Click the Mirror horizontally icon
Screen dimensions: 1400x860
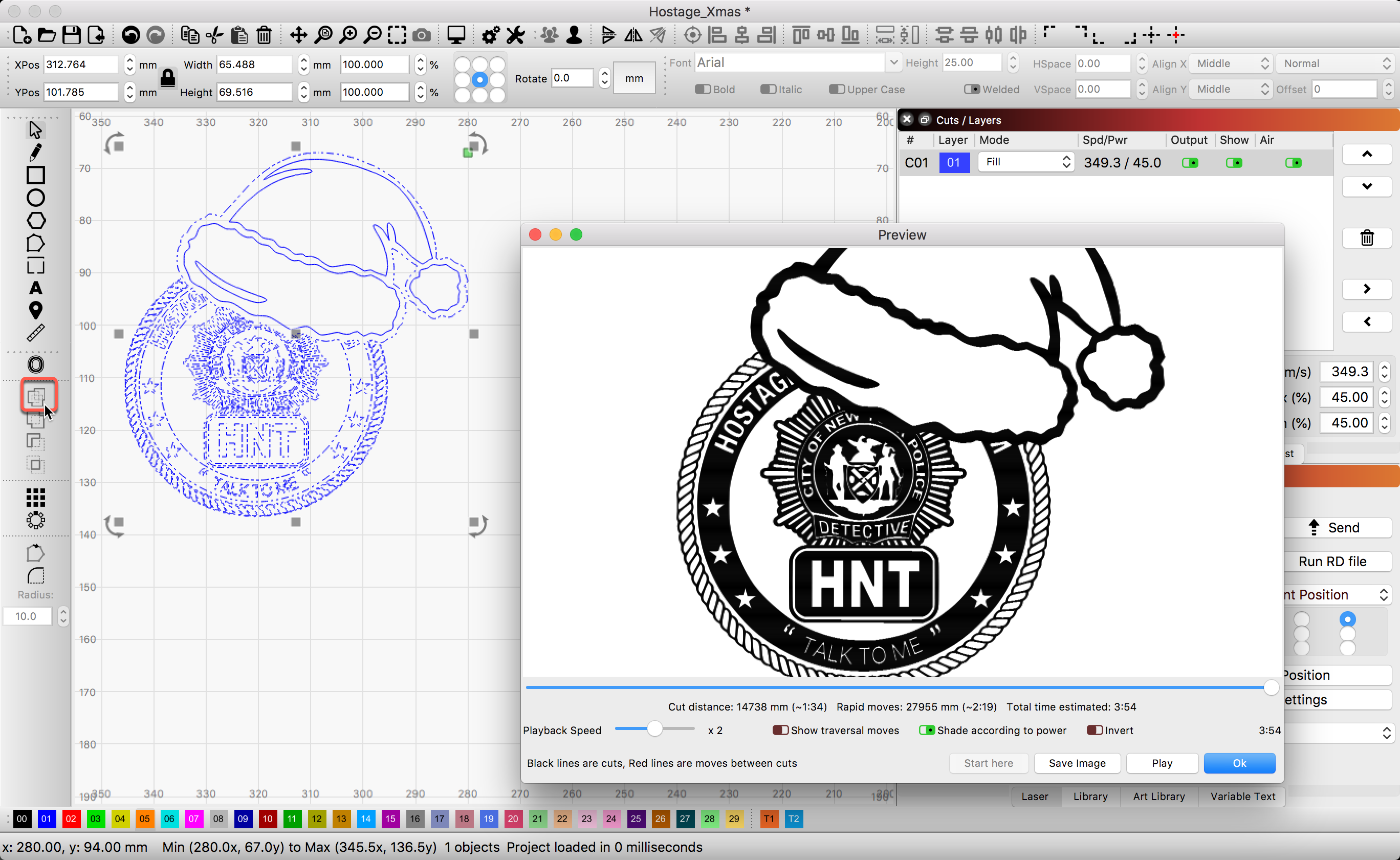click(633, 35)
